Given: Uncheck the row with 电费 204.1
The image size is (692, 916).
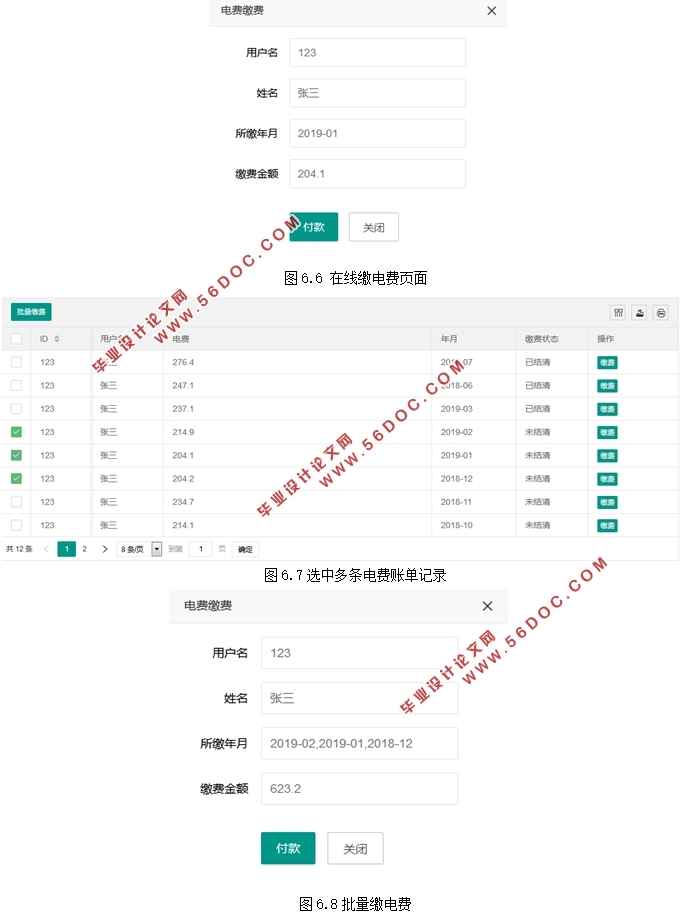Looking at the screenshot, I should [x=16, y=455].
